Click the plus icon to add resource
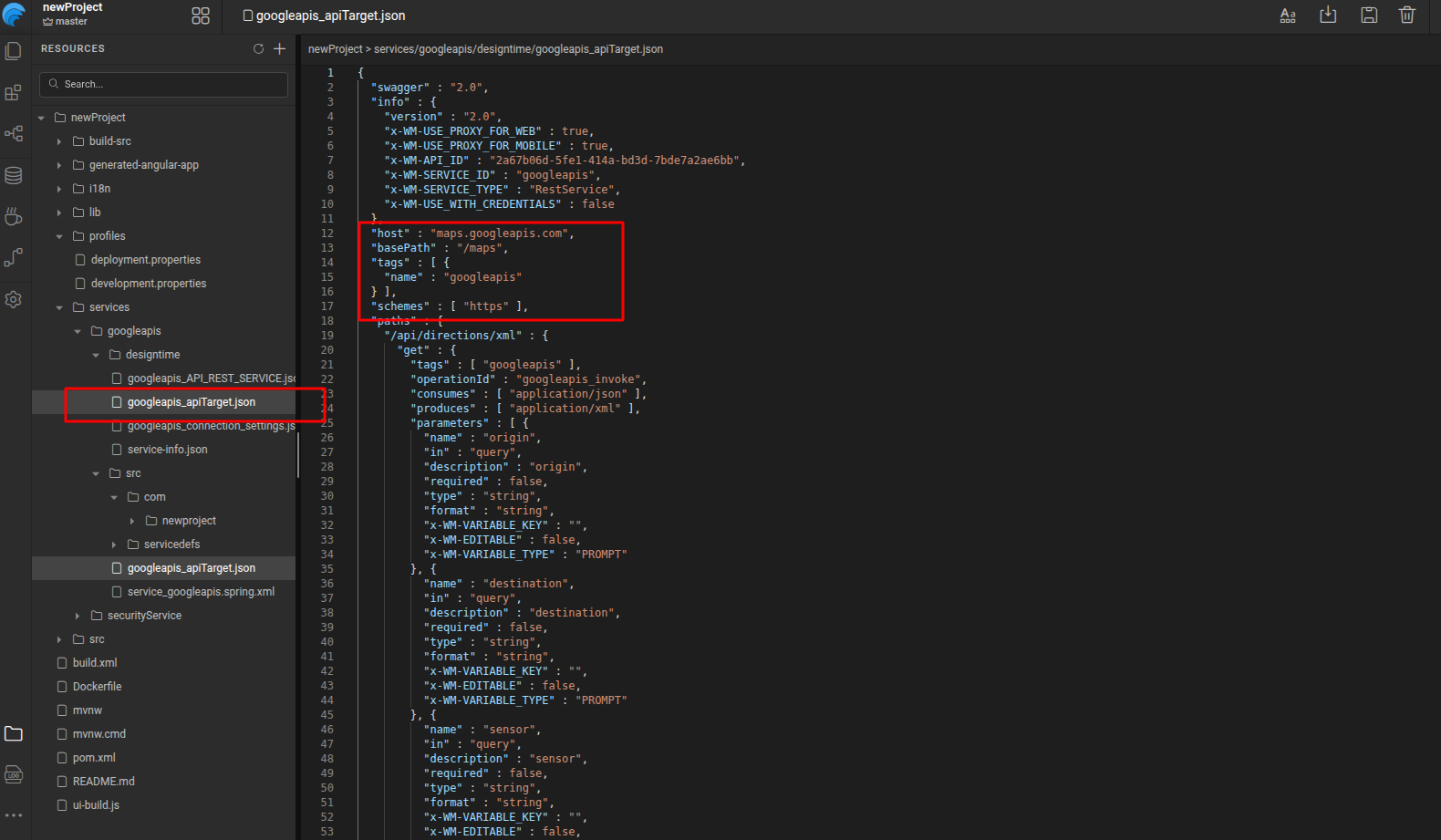The height and width of the screenshot is (840, 1441). (x=279, y=48)
